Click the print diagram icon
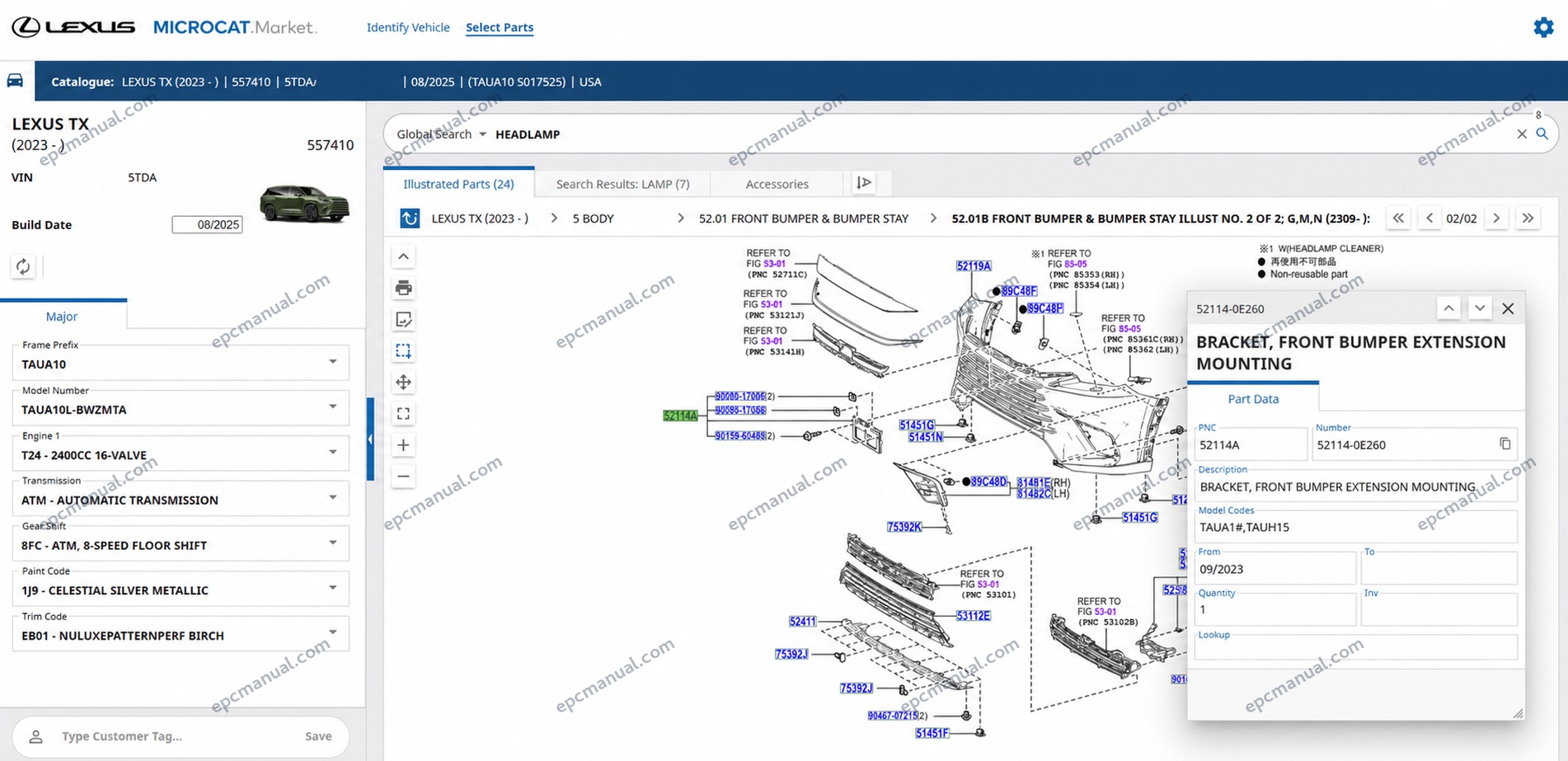The width and height of the screenshot is (1568, 761). point(403,288)
